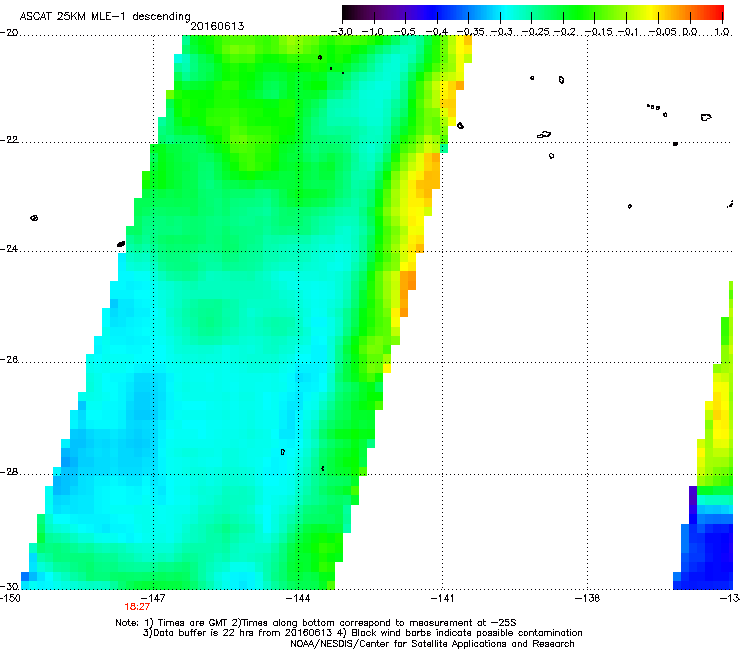The height and width of the screenshot is (650, 740).
Task: Click the cyan section of the color bar
Action: click(x=505, y=13)
